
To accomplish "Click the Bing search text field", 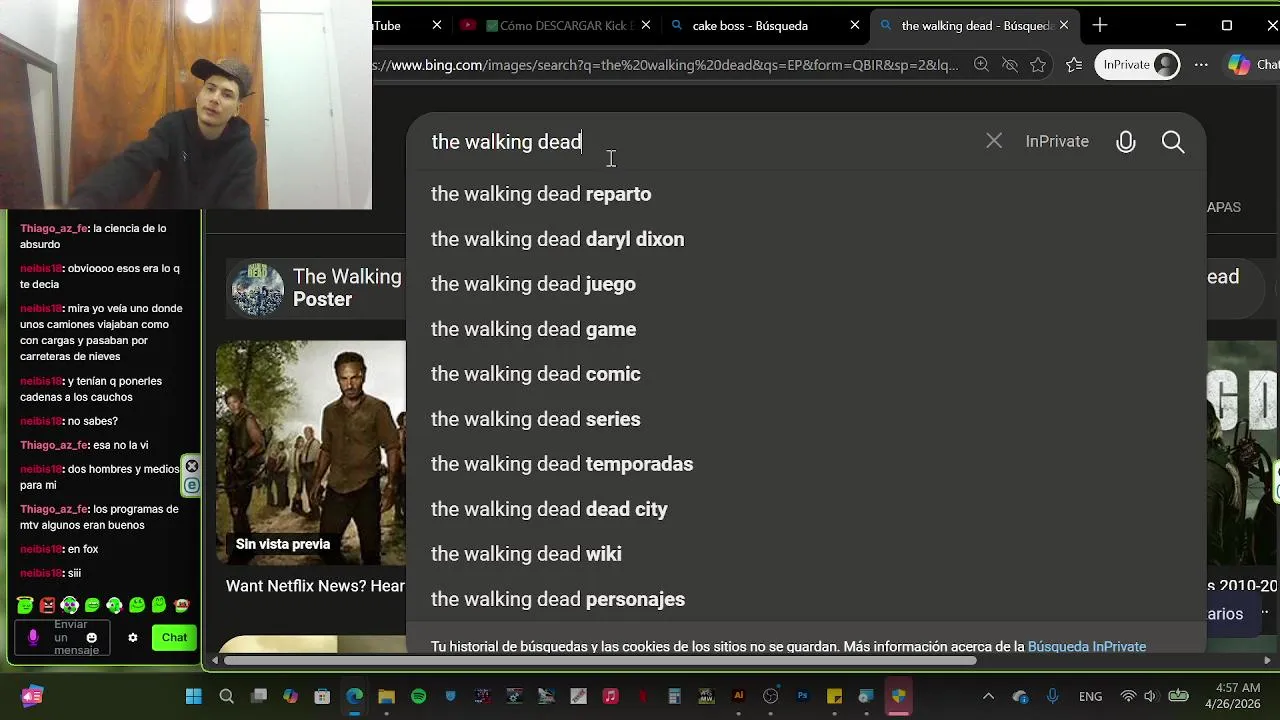I will tap(700, 142).
